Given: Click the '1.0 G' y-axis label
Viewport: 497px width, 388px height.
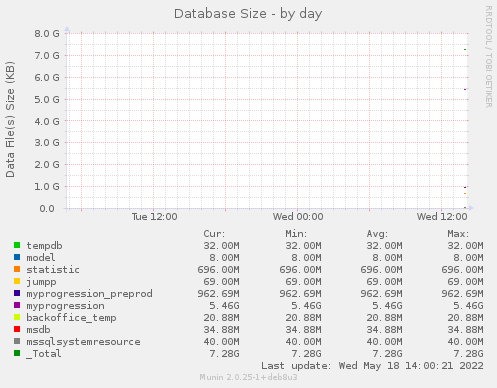Looking at the screenshot, I should pos(47,186).
